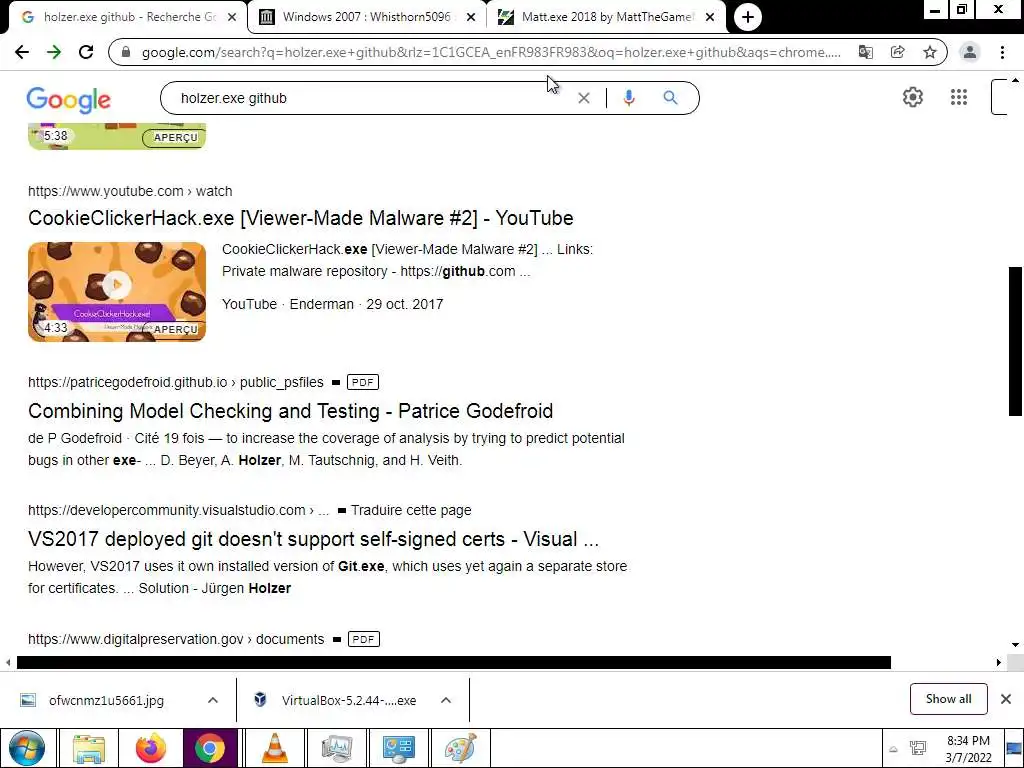Clear the Google search box text
1024x768 pixels.
pyautogui.click(x=584, y=98)
